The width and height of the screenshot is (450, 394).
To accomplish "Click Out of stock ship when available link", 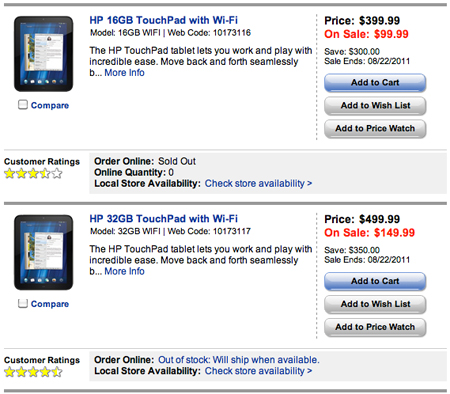I will [239, 360].
